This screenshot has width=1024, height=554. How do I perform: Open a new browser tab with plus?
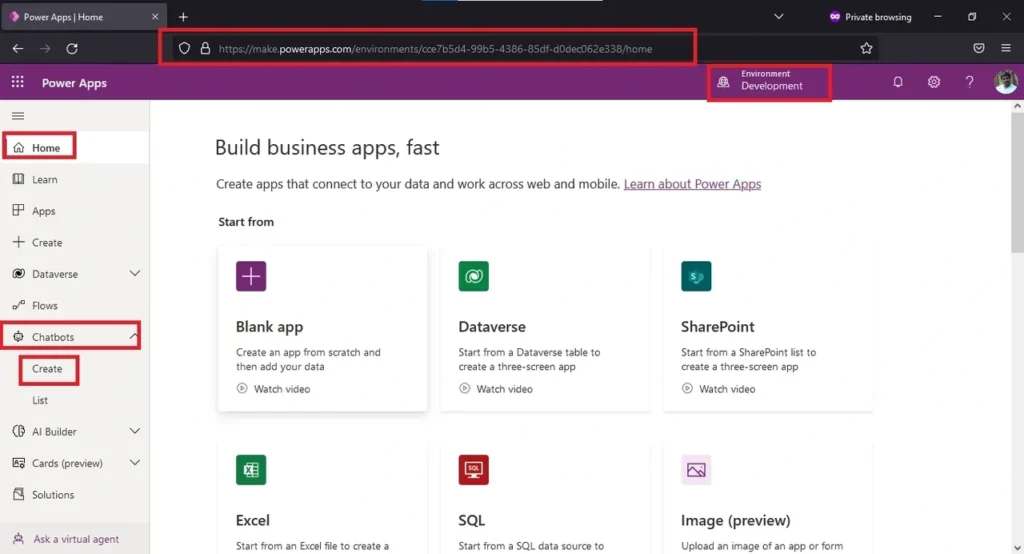[x=183, y=17]
